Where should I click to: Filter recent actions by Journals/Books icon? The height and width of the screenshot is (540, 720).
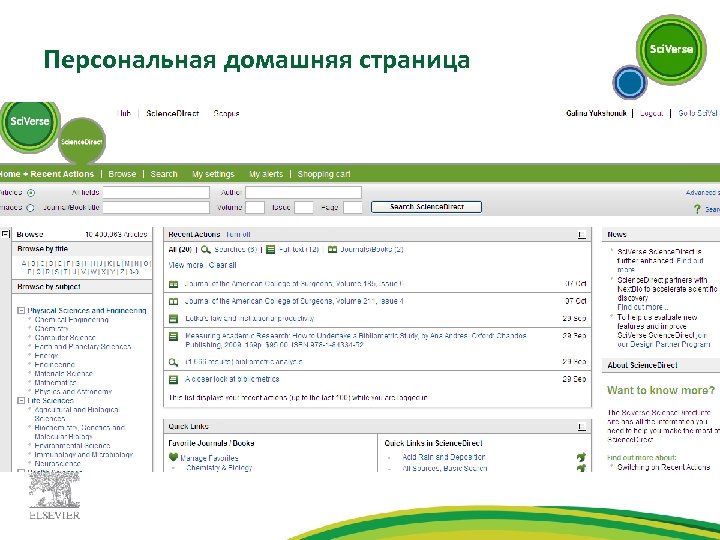click(332, 249)
